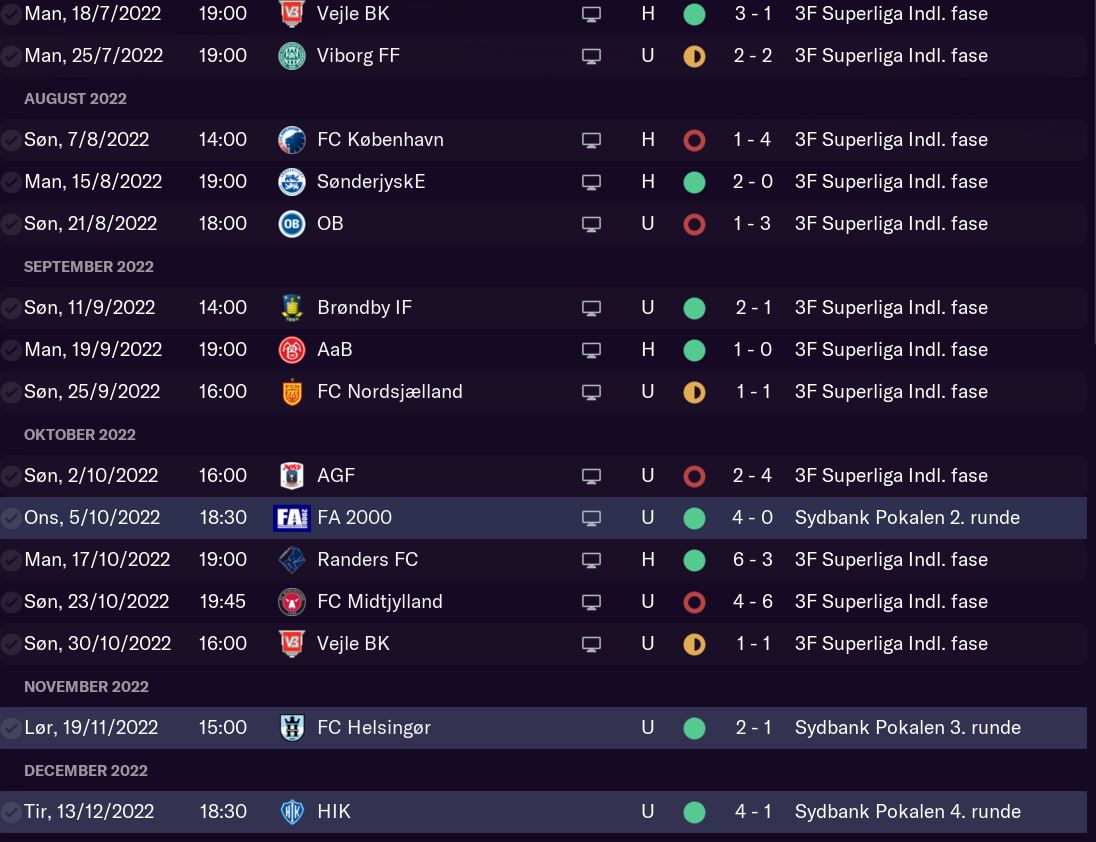The width and height of the screenshot is (1096, 842).
Task: Select the Vejle BK fixture on 30/10/2022
Action: pos(353,644)
